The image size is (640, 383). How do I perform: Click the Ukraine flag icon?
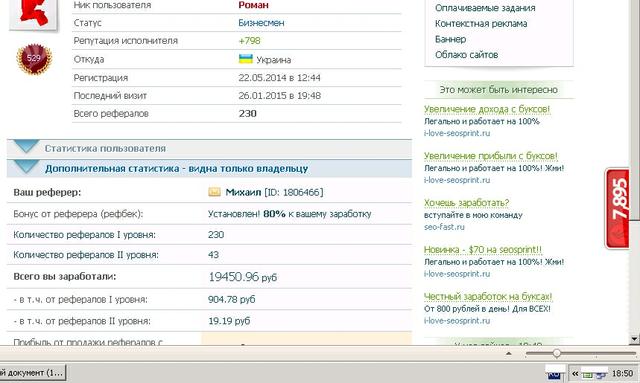pyautogui.click(x=246, y=59)
